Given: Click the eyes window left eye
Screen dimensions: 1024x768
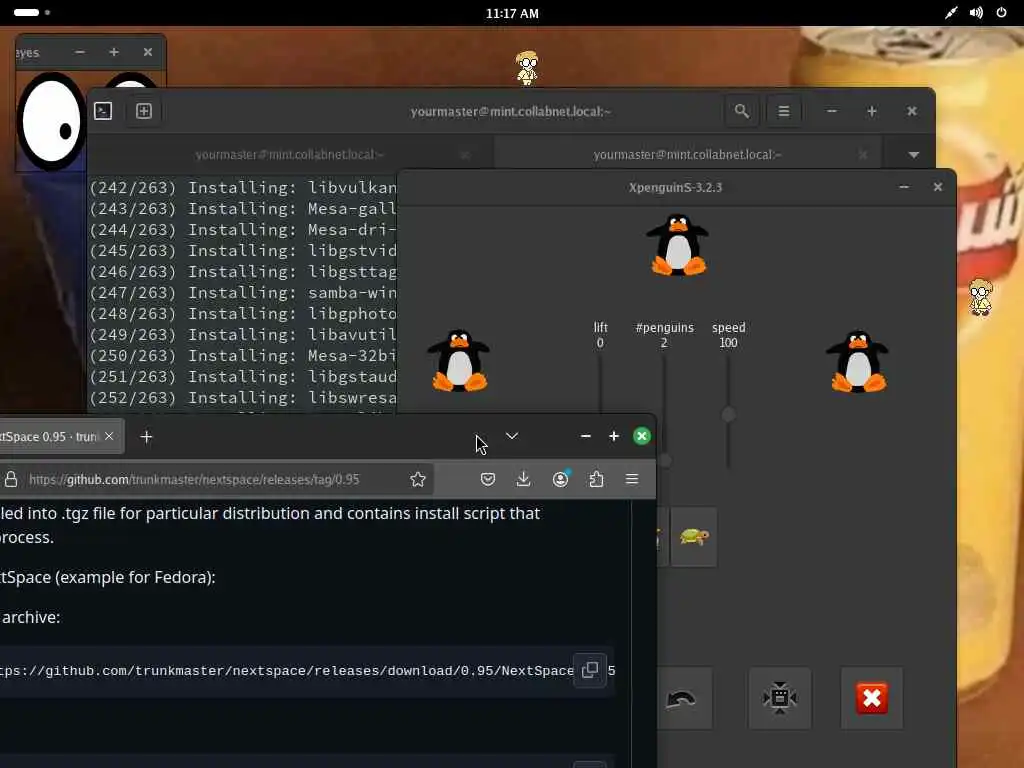Looking at the screenshot, I should tap(51, 121).
